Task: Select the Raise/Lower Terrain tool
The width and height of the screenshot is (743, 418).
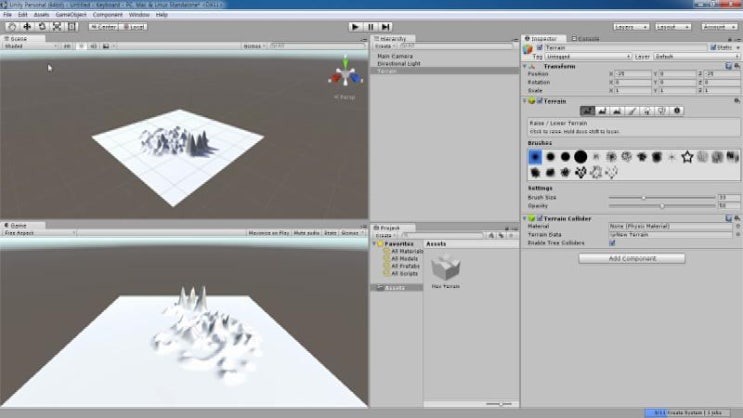Action: (x=587, y=111)
